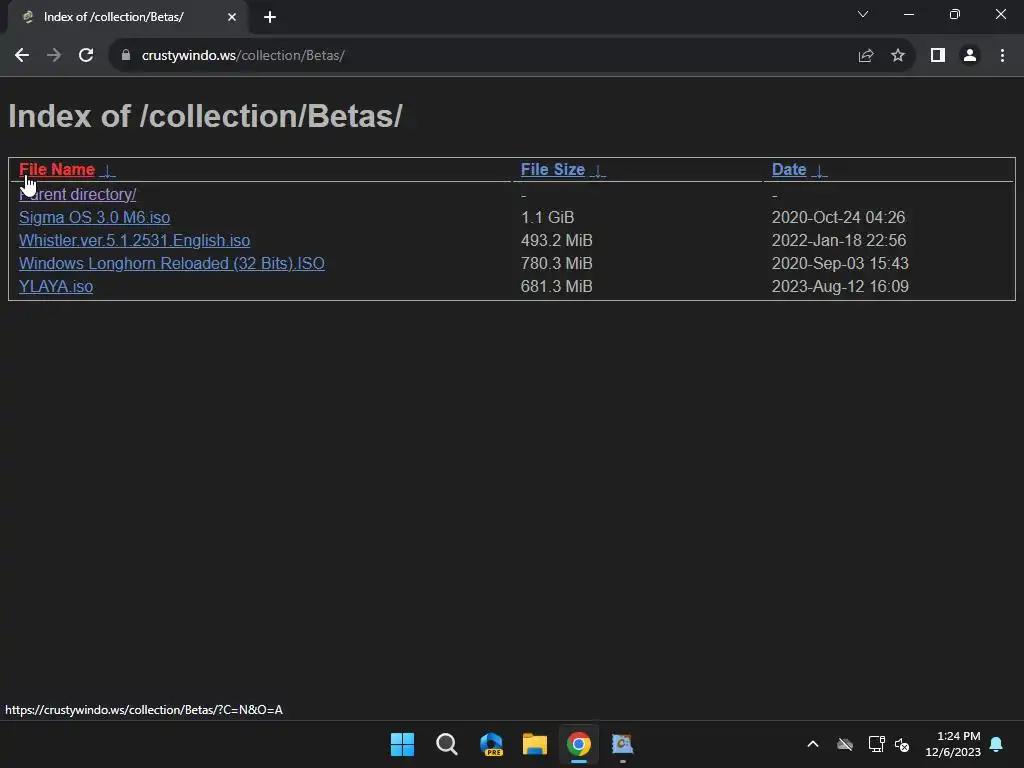This screenshot has width=1024, height=768.
Task: Click the 493.2 MiB size value
Action: [x=556, y=240]
